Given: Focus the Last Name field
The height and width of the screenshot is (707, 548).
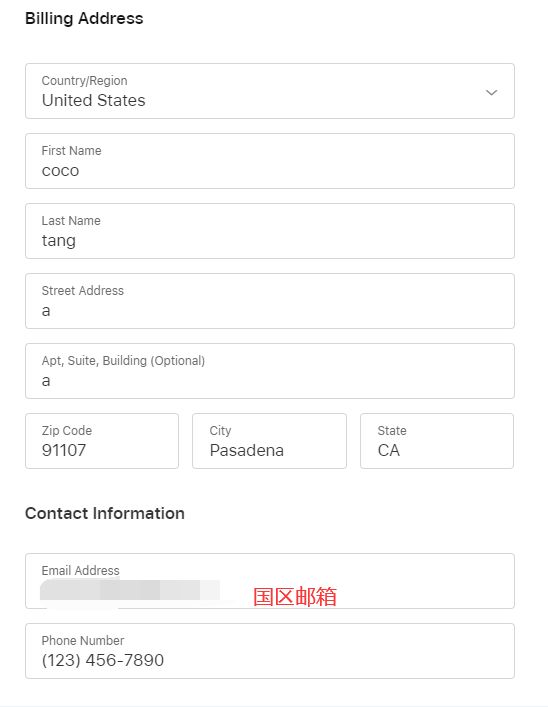Looking at the screenshot, I should 270,231.
